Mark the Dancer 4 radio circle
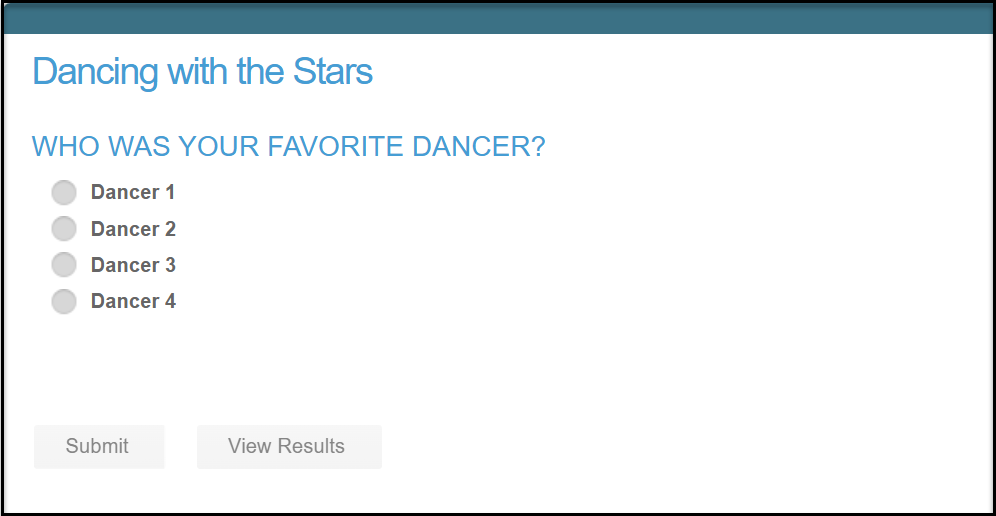Image resolution: width=996 pixels, height=516 pixels. point(64,301)
